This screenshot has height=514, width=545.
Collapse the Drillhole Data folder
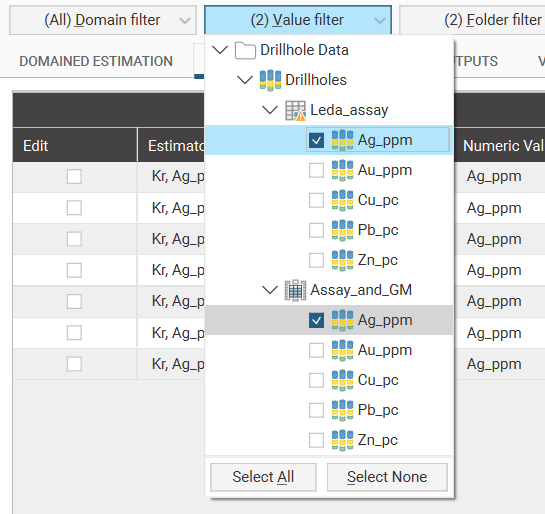point(220,50)
